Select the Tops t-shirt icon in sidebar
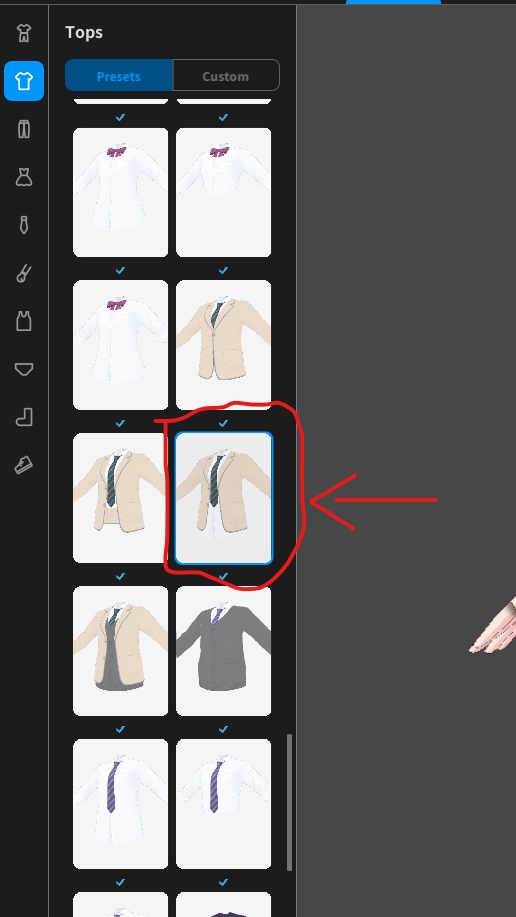 point(23,81)
